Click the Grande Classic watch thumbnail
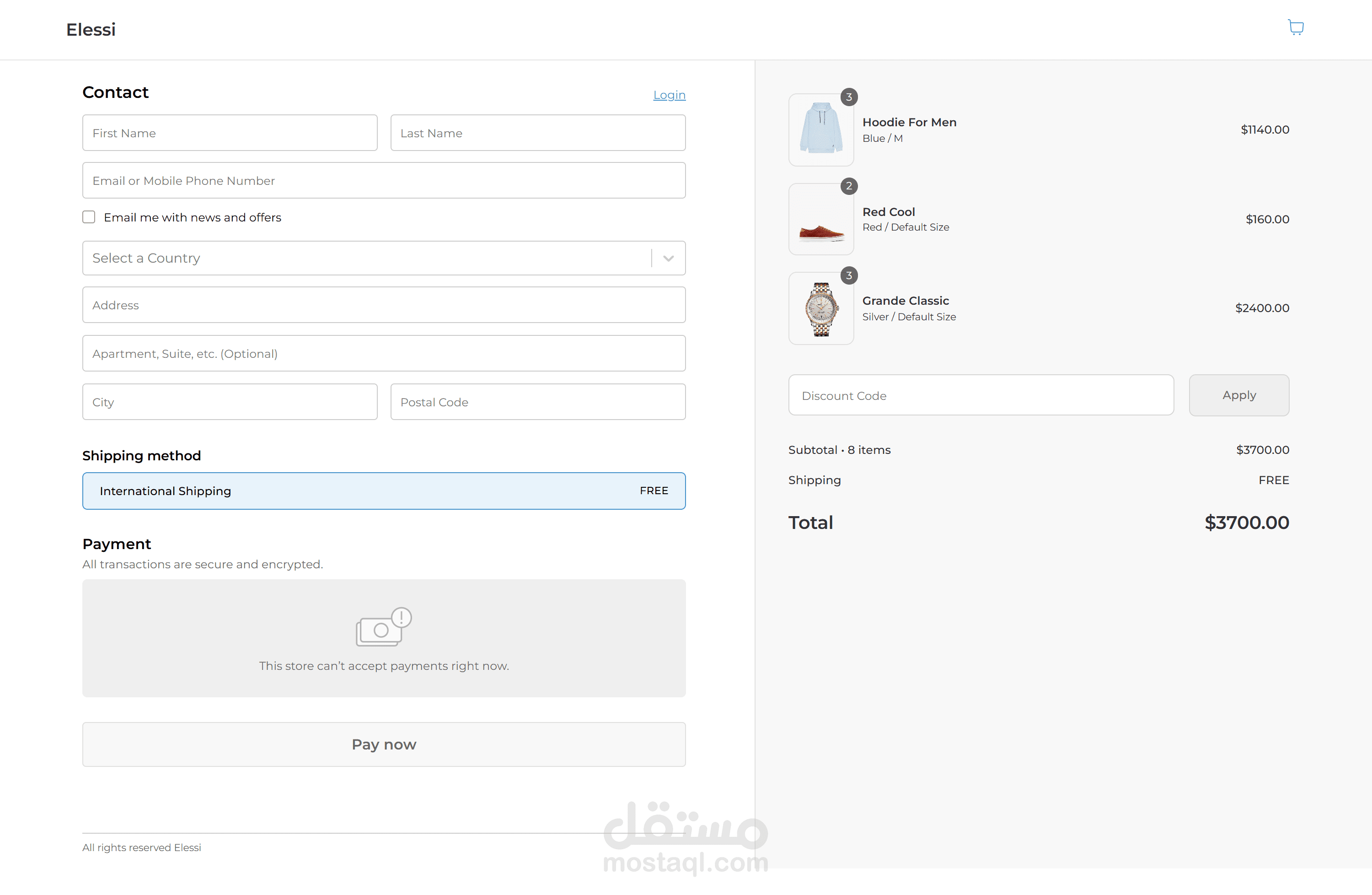Viewport: 1372px width, 895px height. pyautogui.click(x=820, y=308)
